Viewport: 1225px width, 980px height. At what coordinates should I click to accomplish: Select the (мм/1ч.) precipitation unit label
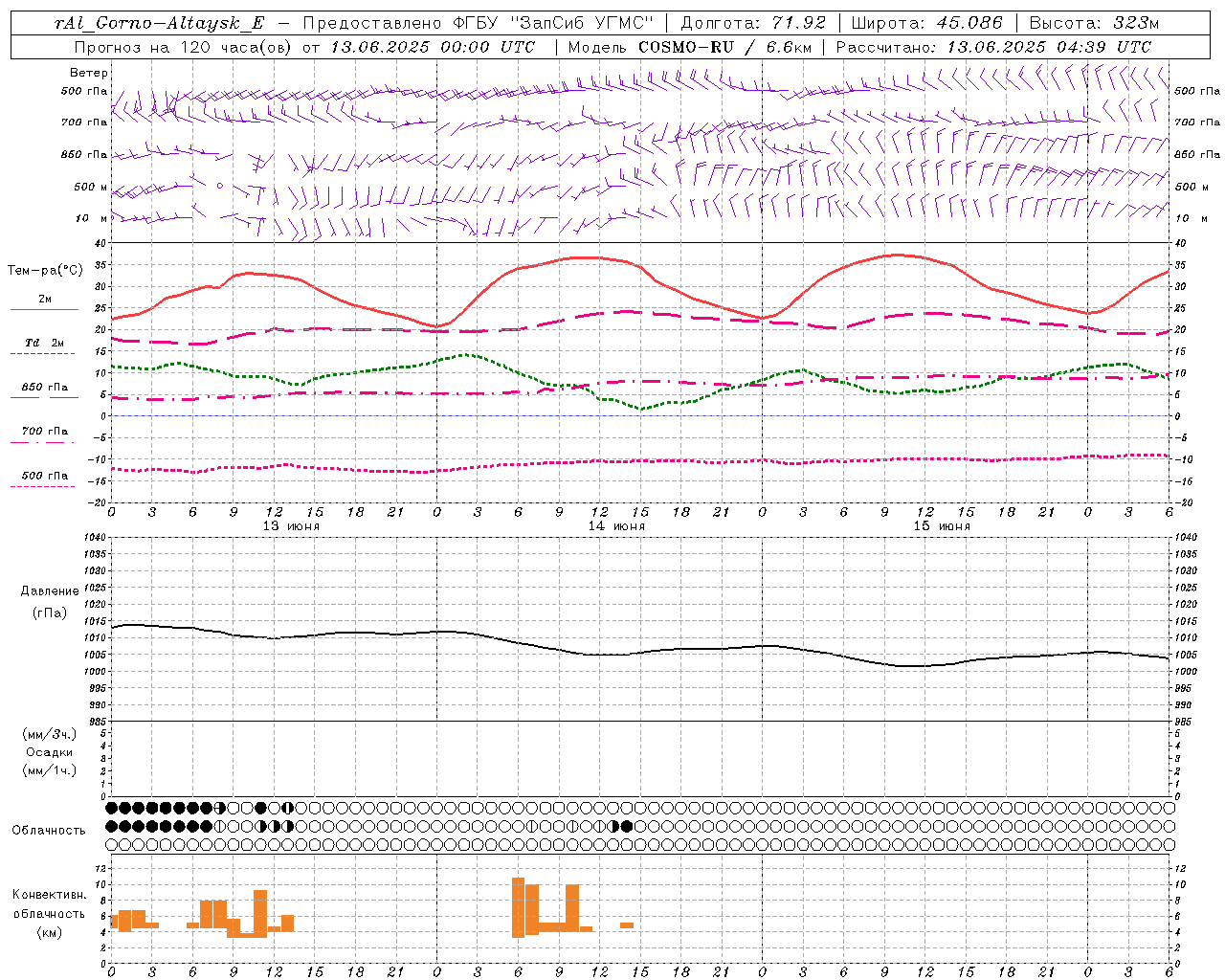click(50, 770)
